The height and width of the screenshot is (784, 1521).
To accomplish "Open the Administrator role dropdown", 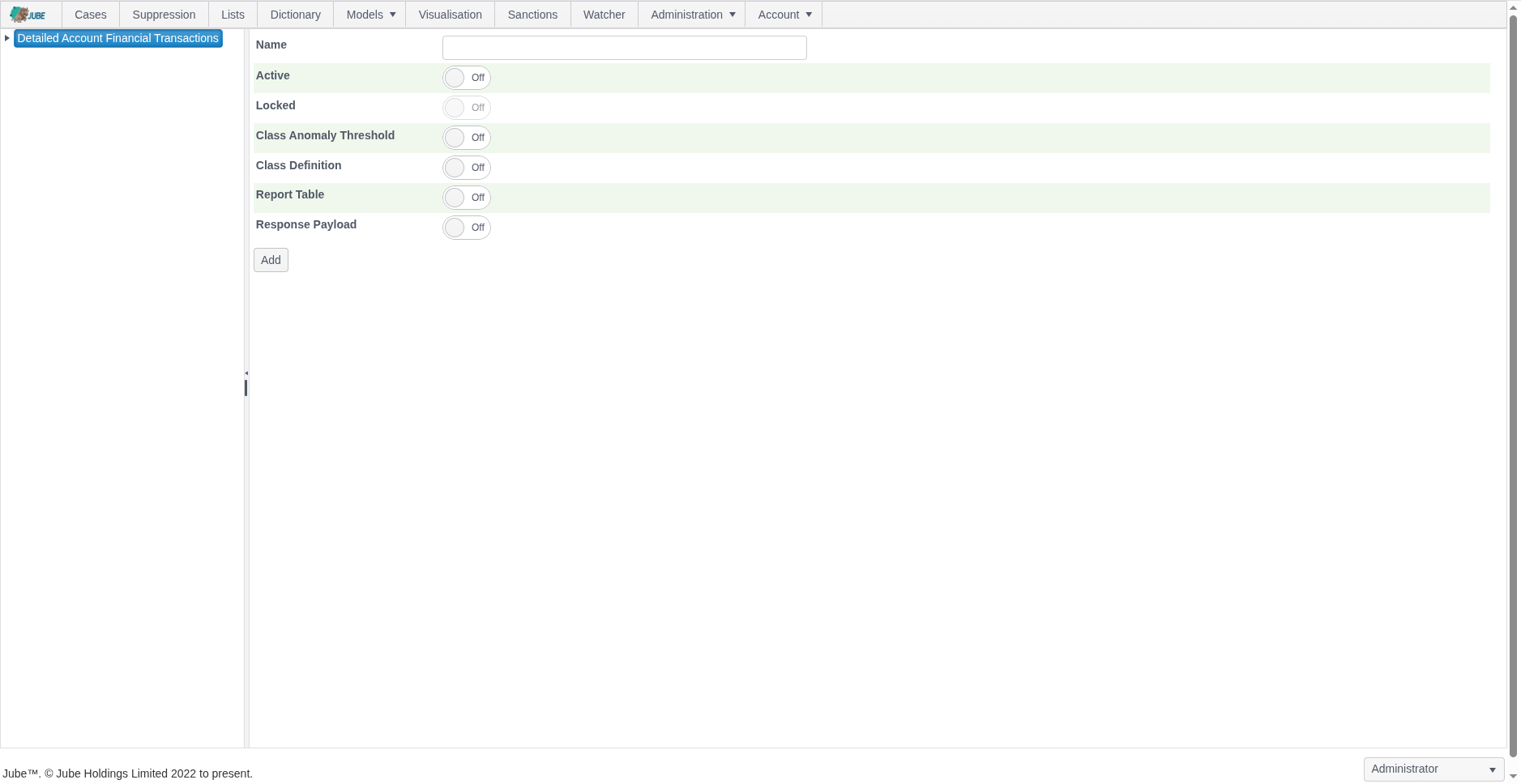I will coord(1433,769).
